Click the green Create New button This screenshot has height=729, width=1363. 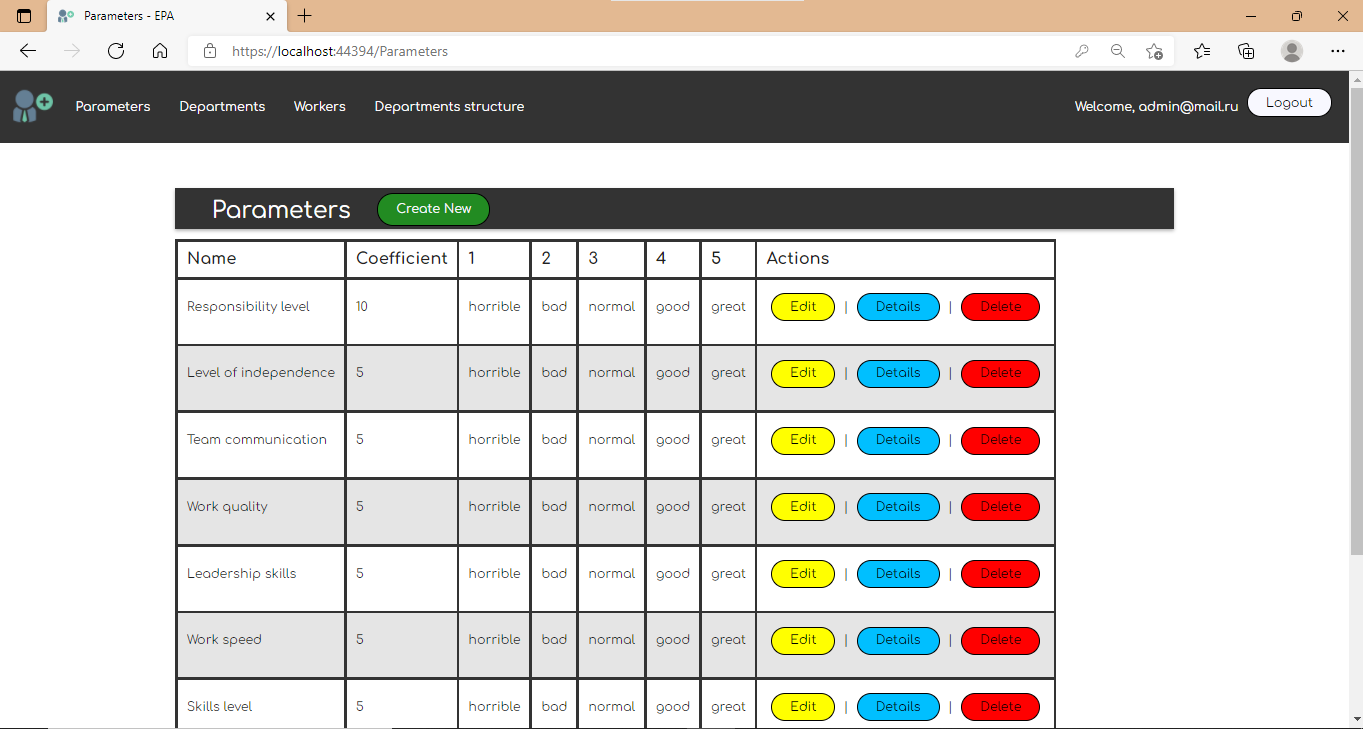433,209
